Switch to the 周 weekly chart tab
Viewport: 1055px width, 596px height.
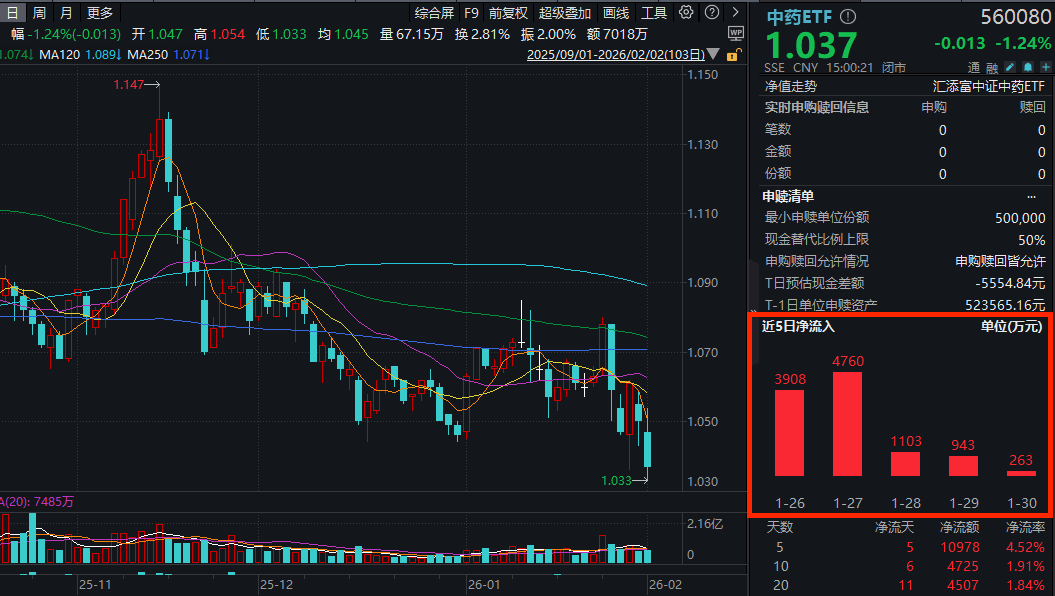tap(37, 13)
